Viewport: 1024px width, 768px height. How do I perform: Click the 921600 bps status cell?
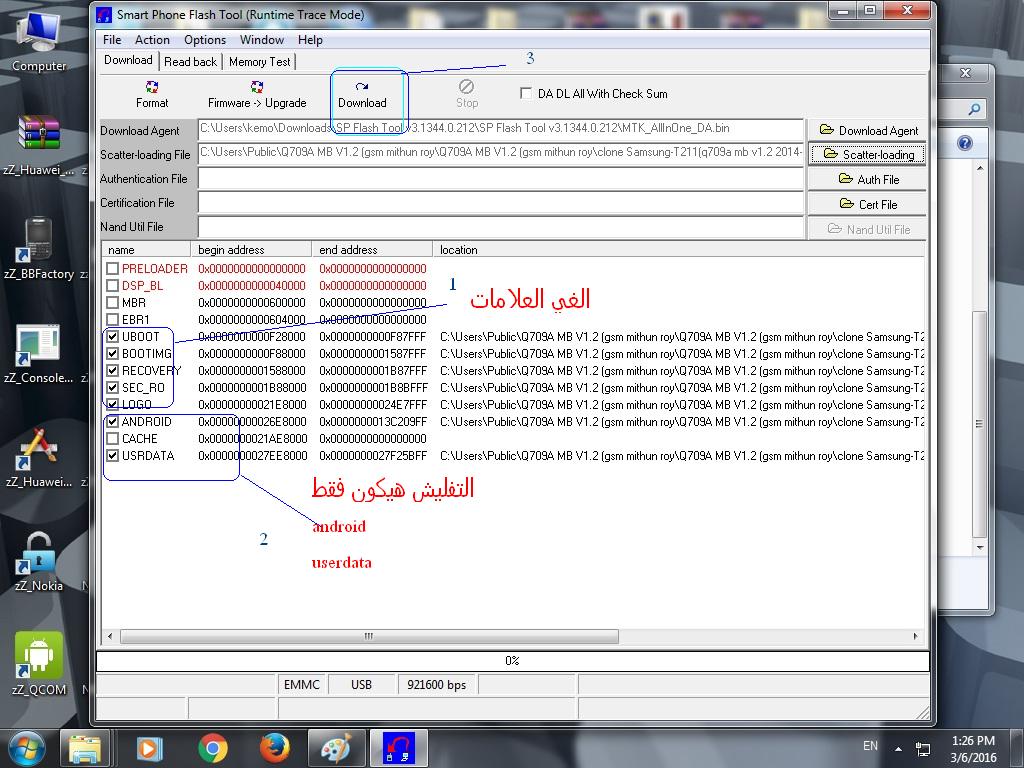[x=436, y=684]
